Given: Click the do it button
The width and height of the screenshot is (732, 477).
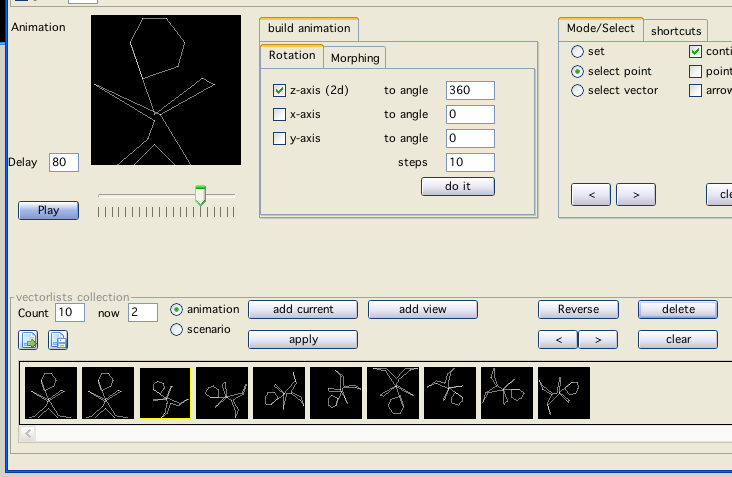Looking at the screenshot, I should click(457, 186).
